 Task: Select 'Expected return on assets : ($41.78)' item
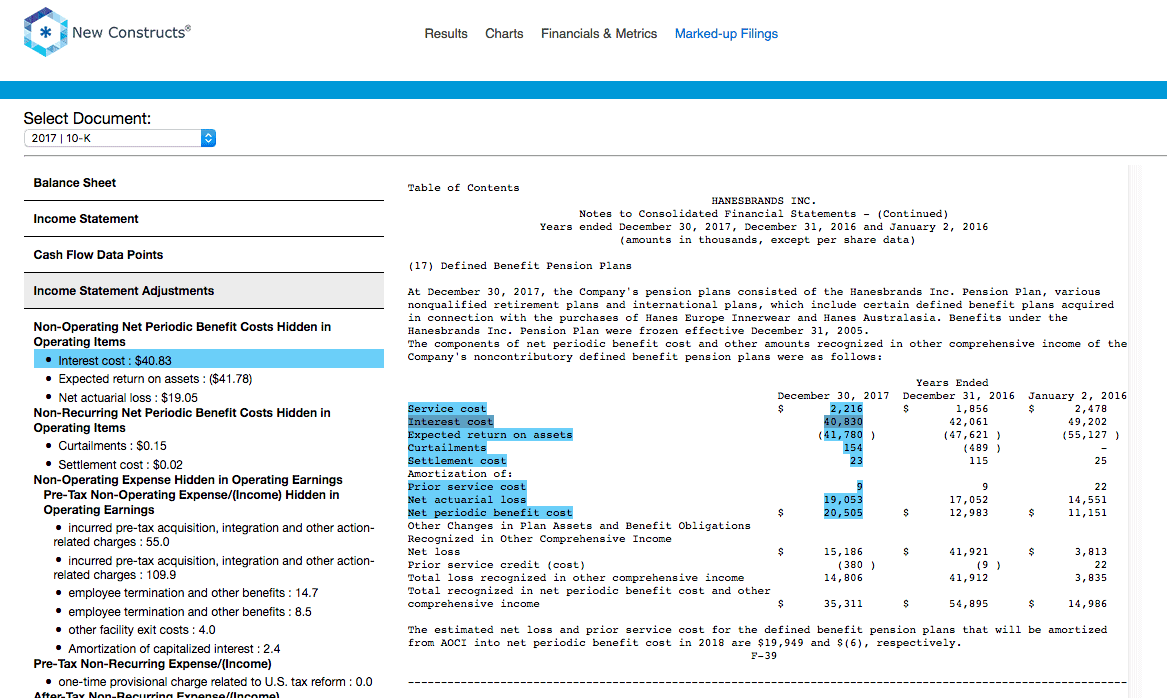pos(155,379)
